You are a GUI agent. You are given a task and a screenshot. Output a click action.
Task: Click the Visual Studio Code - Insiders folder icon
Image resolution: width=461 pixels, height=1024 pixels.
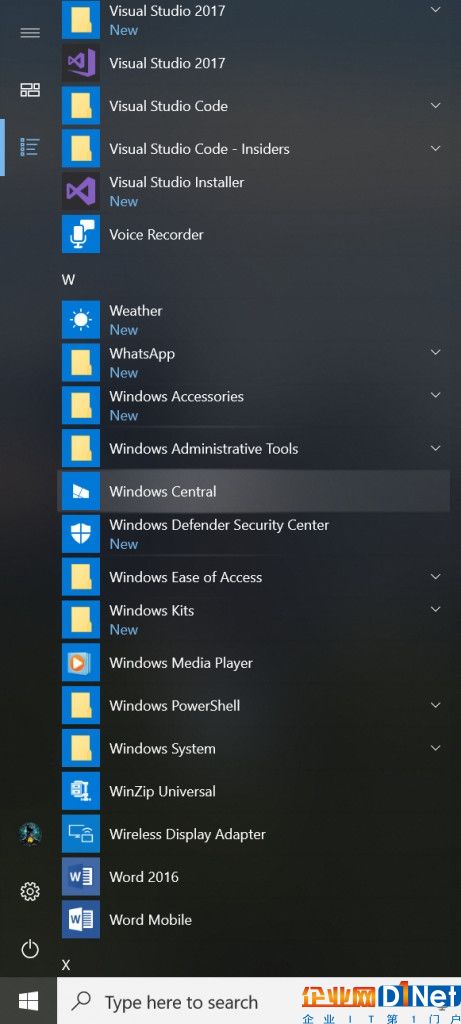(81, 148)
